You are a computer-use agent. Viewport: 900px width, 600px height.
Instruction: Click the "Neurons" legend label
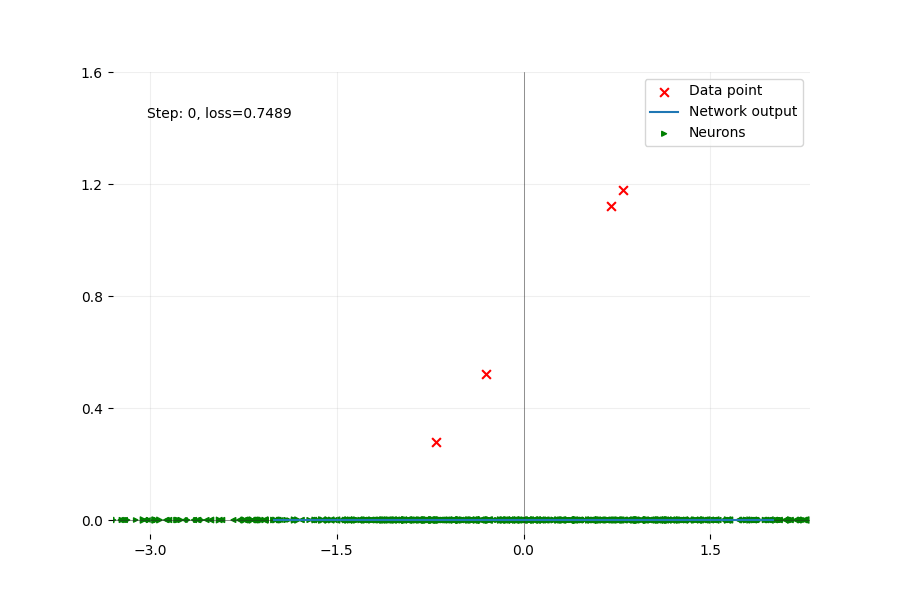(716, 133)
